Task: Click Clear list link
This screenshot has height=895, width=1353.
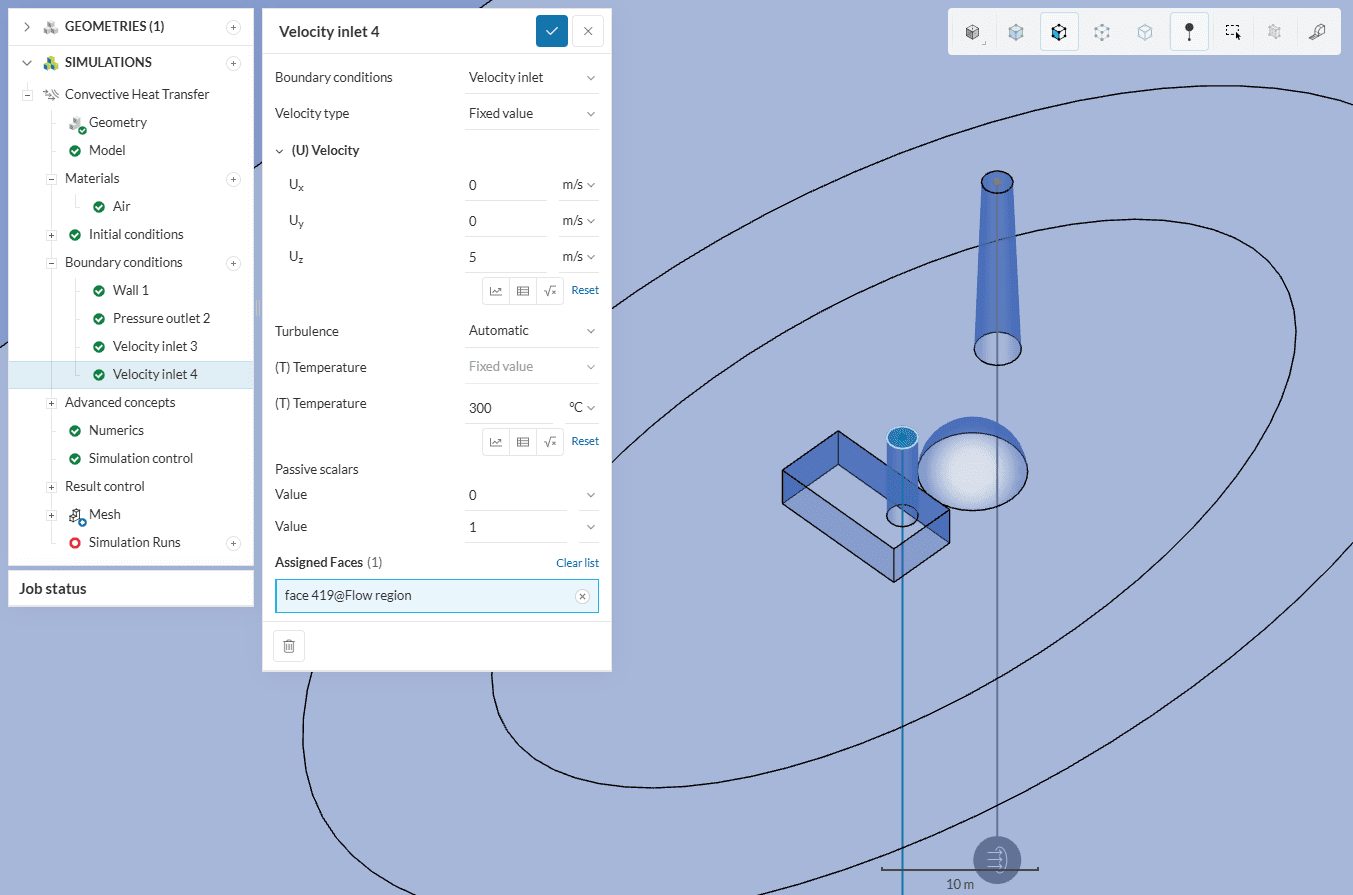Action: coord(577,563)
